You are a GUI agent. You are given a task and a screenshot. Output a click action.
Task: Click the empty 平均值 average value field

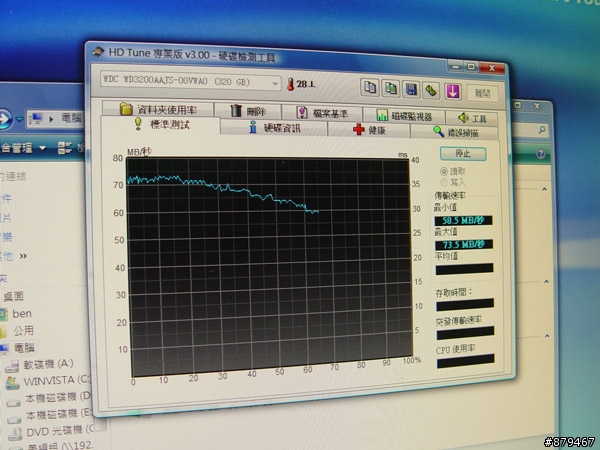(465, 269)
